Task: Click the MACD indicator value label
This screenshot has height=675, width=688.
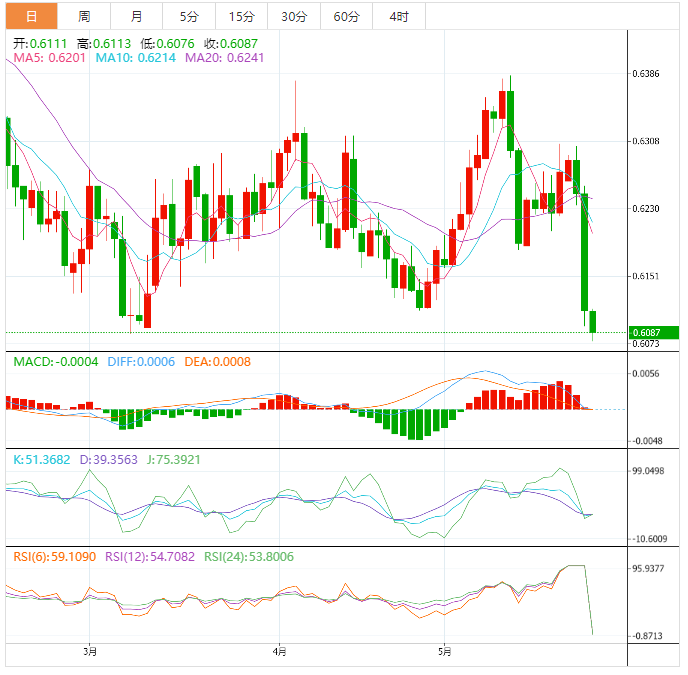Action: (55, 361)
